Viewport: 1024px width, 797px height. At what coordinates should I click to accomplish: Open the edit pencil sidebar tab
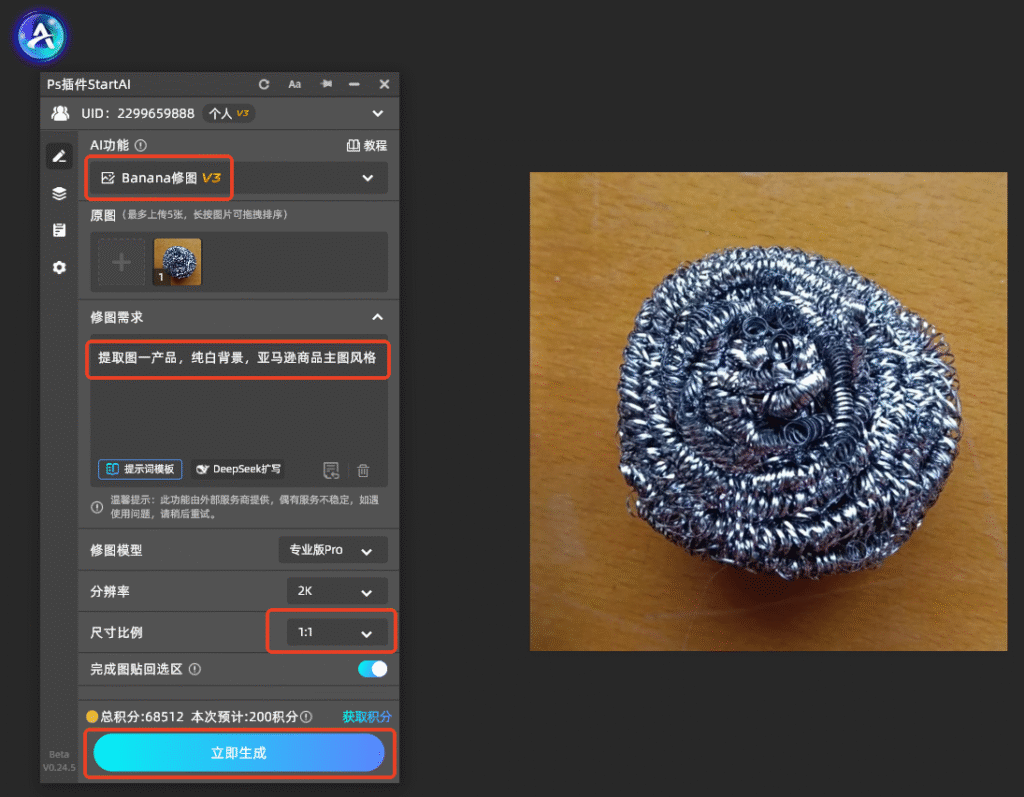click(x=59, y=156)
